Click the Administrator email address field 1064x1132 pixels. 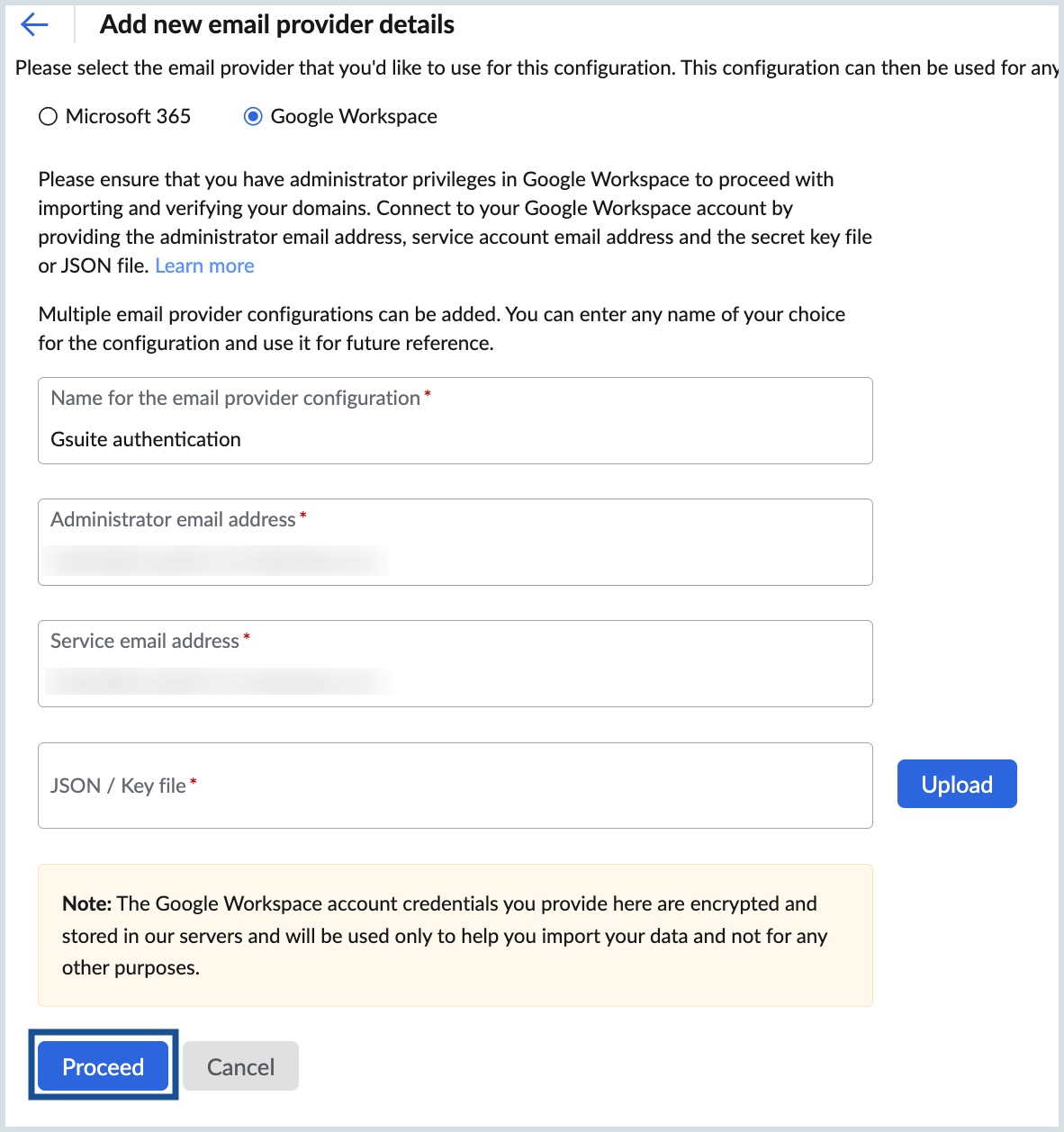[455, 542]
